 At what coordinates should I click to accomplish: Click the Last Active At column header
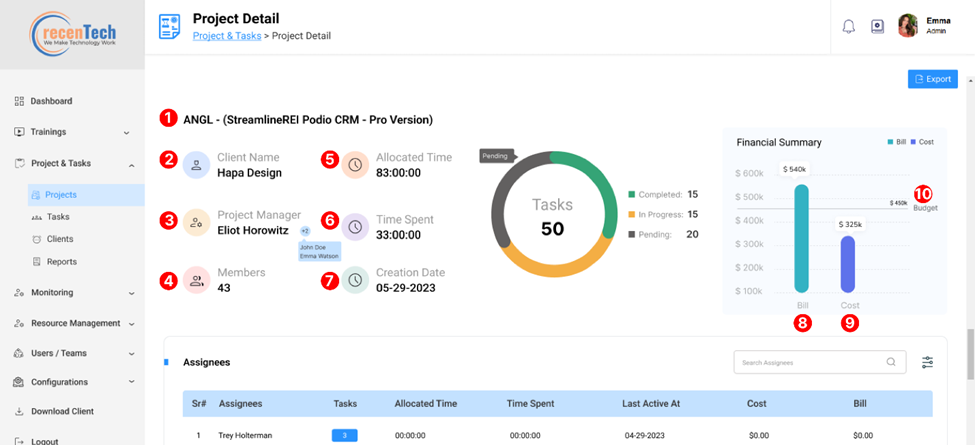(651, 403)
